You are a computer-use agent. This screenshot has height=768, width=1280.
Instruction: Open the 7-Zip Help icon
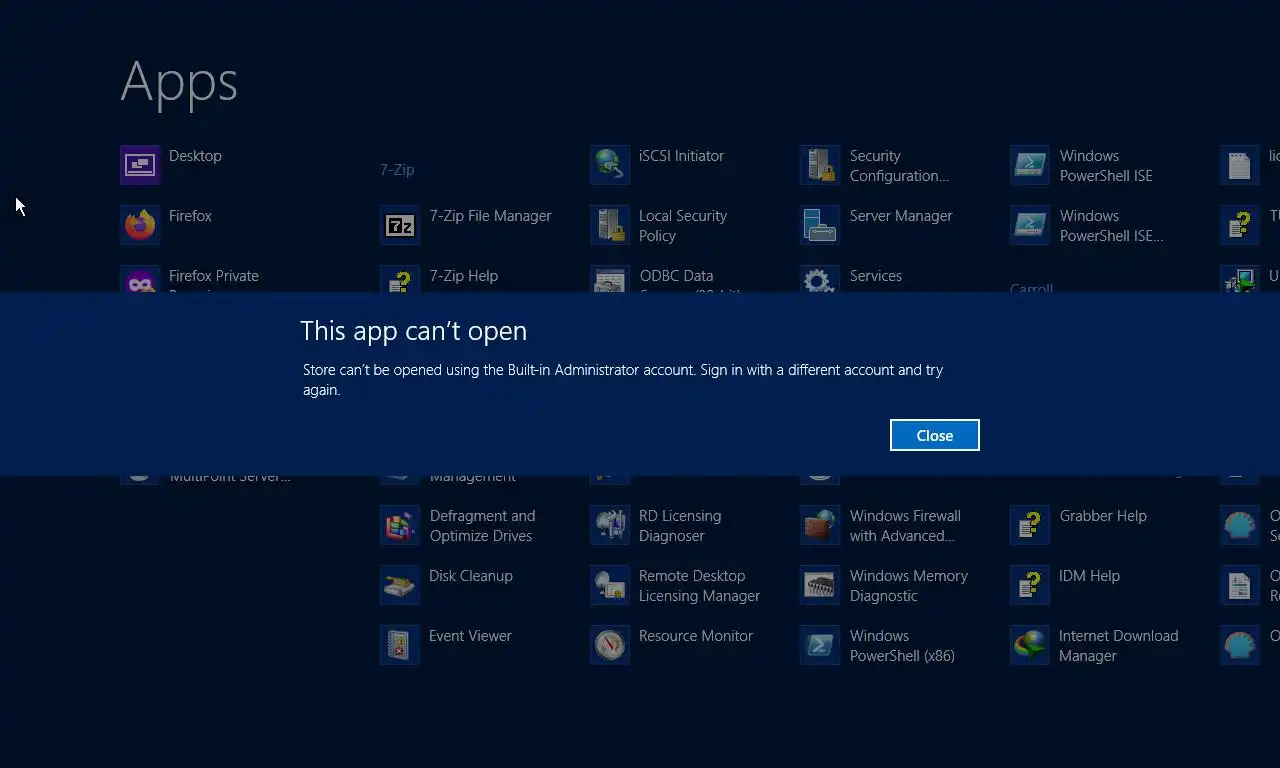pyautogui.click(x=400, y=280)
